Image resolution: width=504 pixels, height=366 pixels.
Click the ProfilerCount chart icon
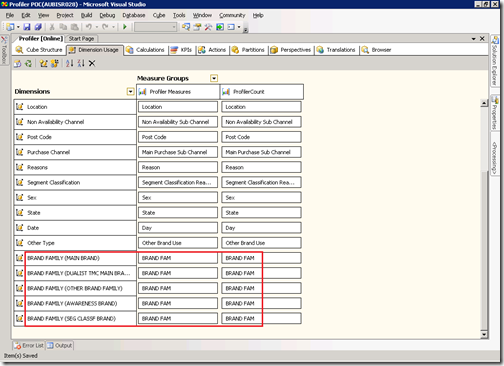pos(226,92)
